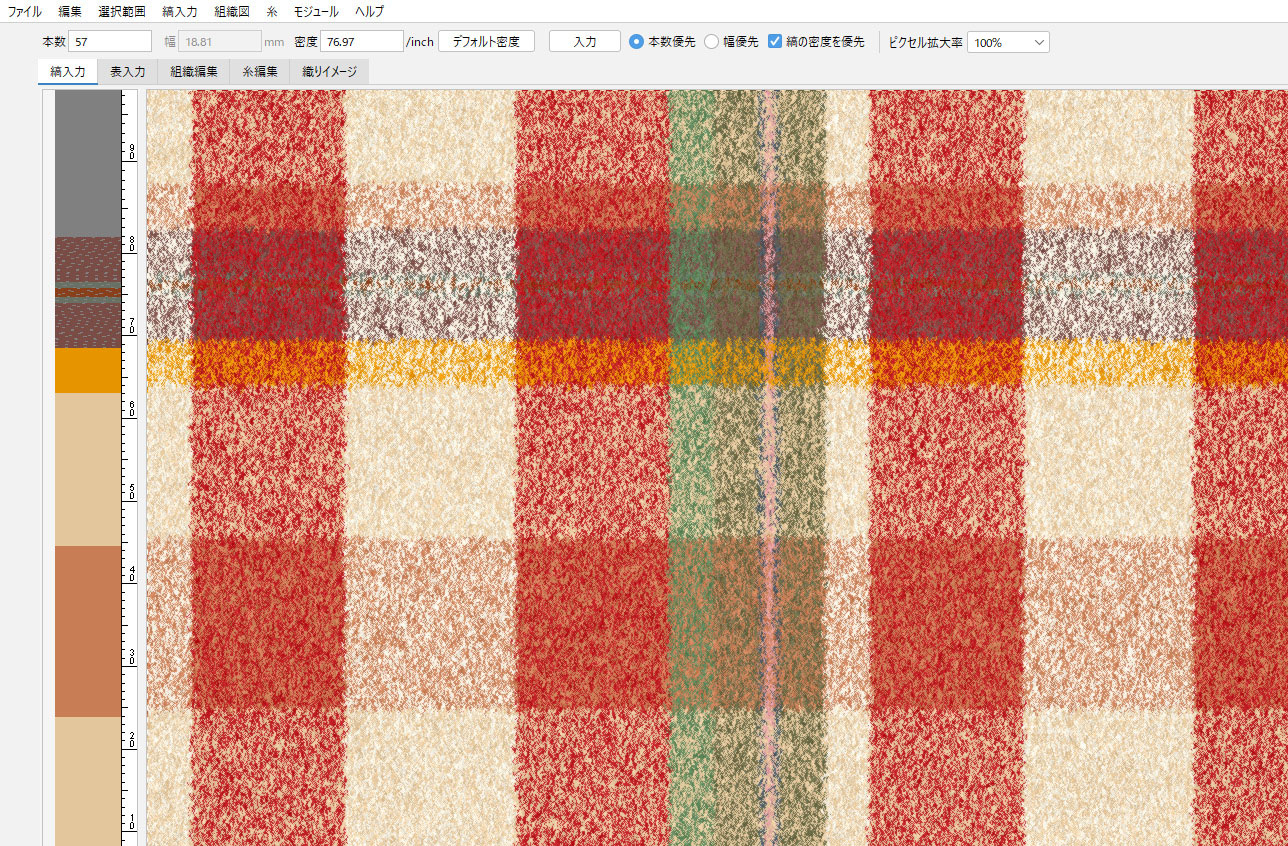
Task: Uncheck the 縞の密度を優先 checkbox
Action: [775, 42]
